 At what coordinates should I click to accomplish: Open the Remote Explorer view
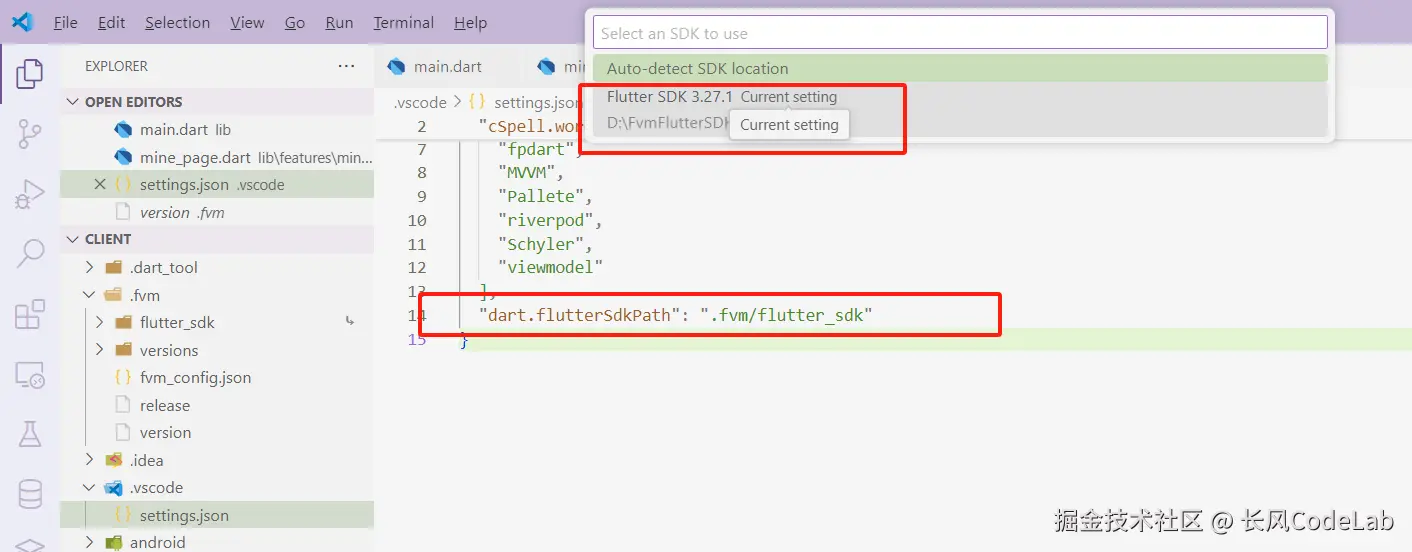click(x=30, y=374)
